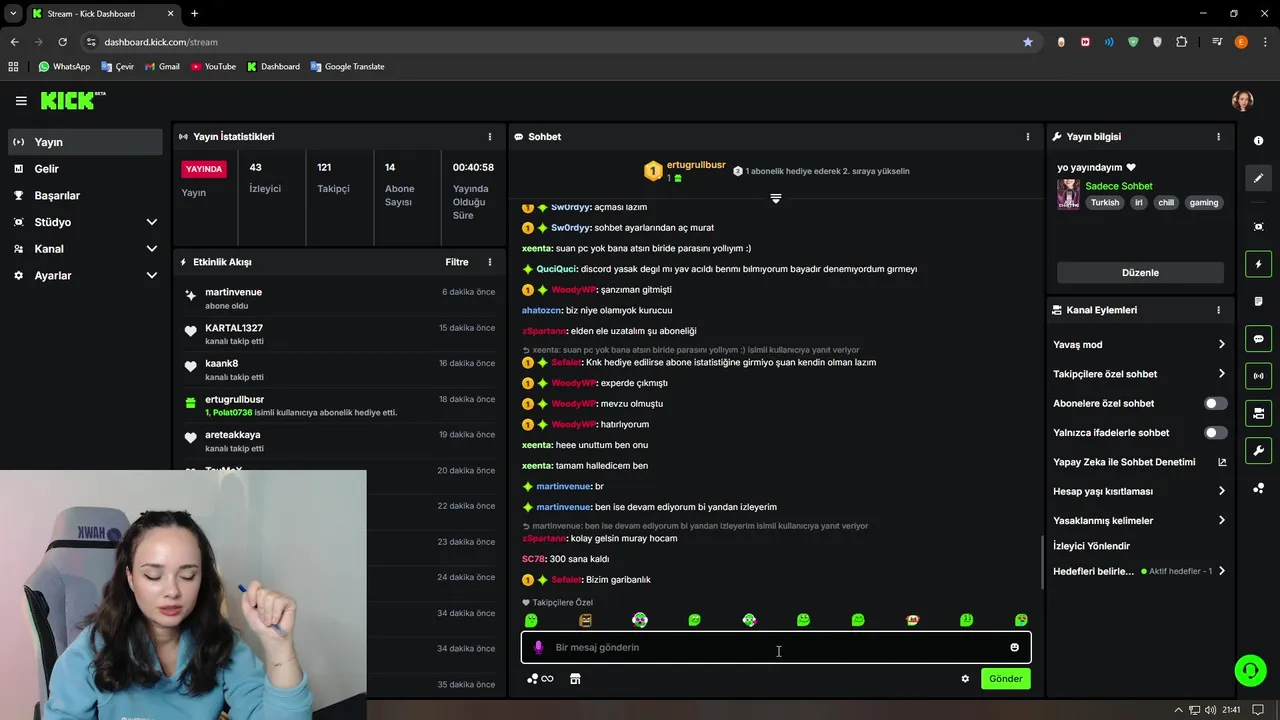This screenshot has width=1280, height=720.
Task: Click the Sadece Sohbet category link
Action: (x=1118, y=186)
